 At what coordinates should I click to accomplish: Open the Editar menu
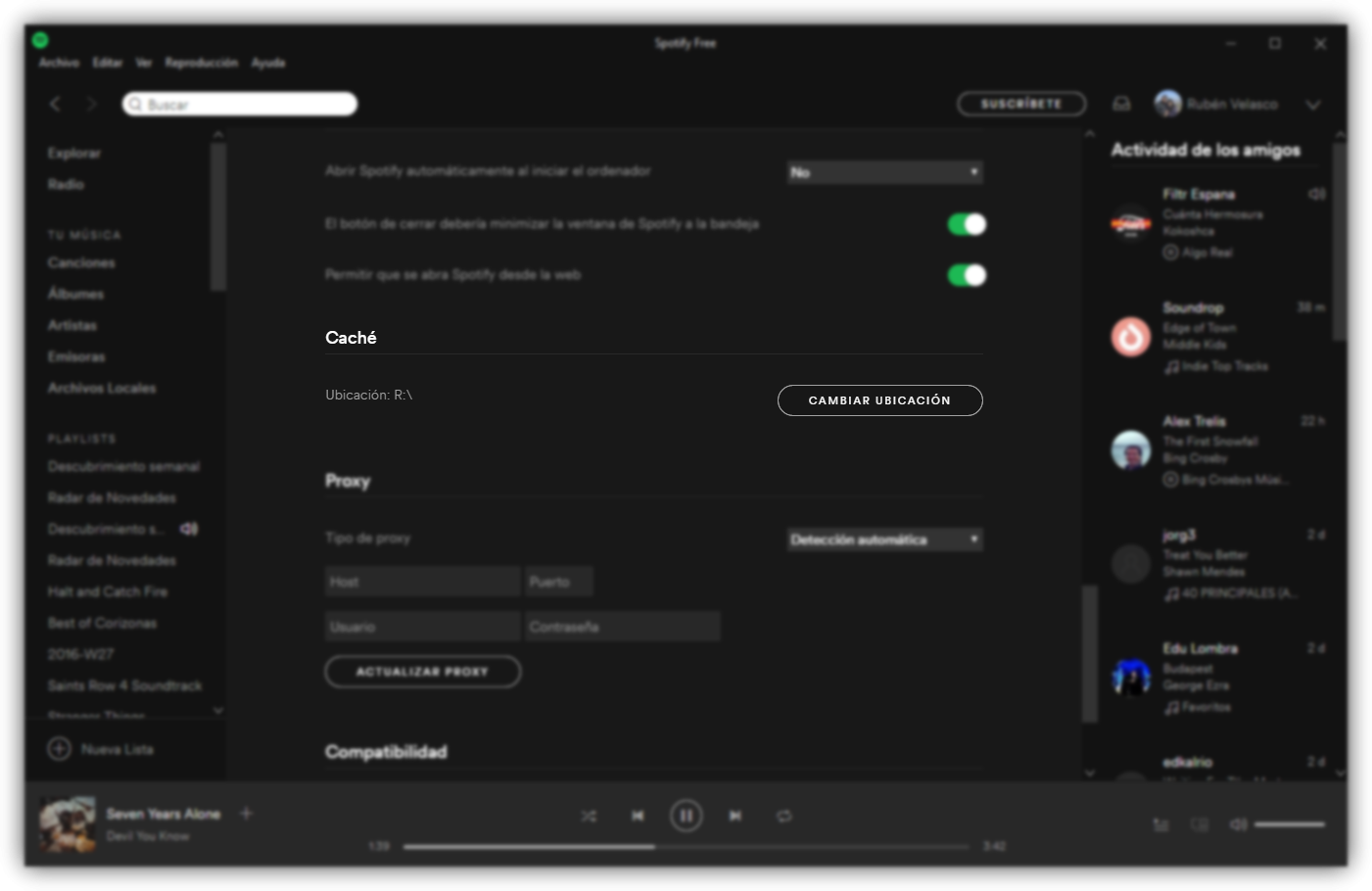pyautogui.click(x=108, y=63)
